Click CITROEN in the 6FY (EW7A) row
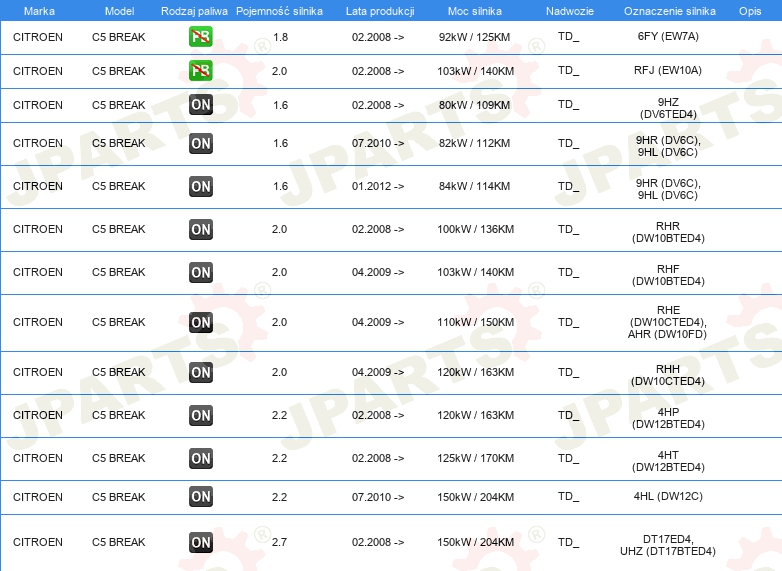782x571 pixels. [38, 37]
